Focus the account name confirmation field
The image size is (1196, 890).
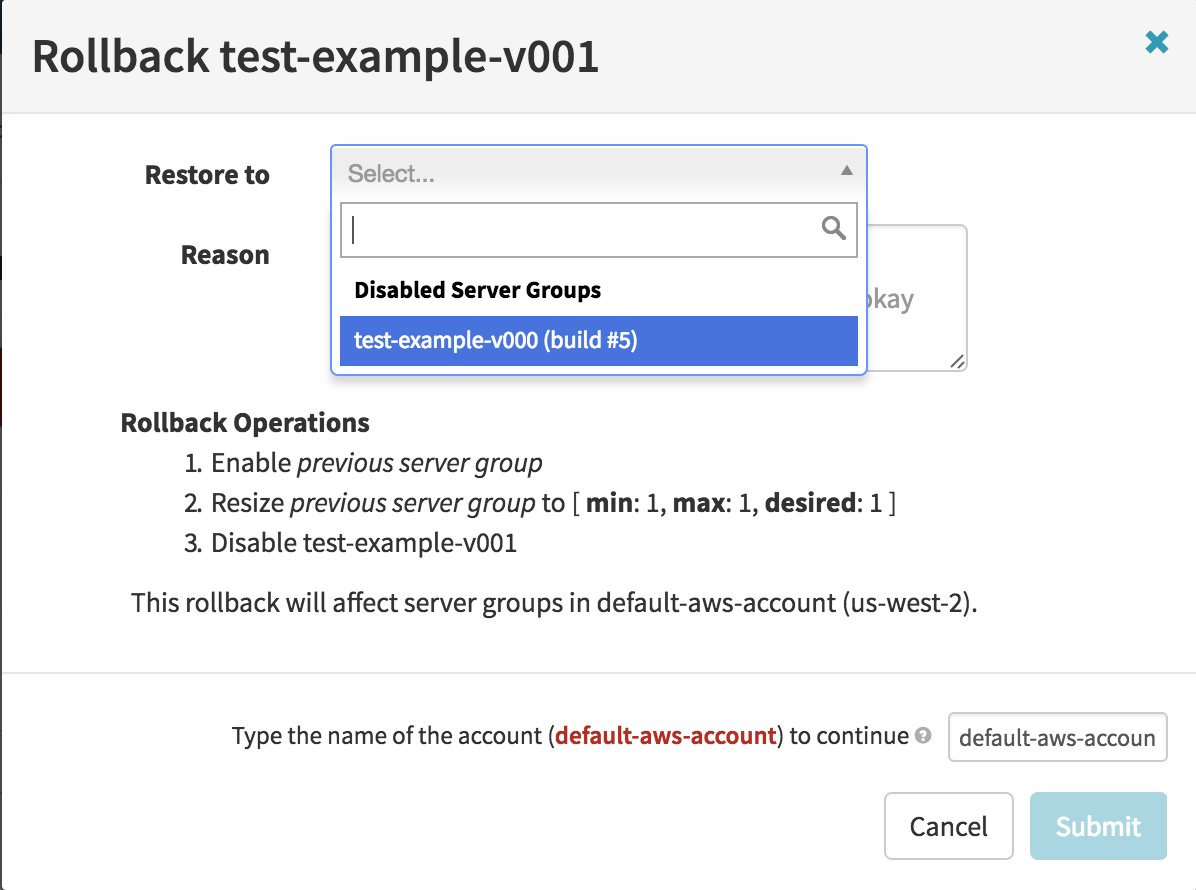coord(1056,738)
